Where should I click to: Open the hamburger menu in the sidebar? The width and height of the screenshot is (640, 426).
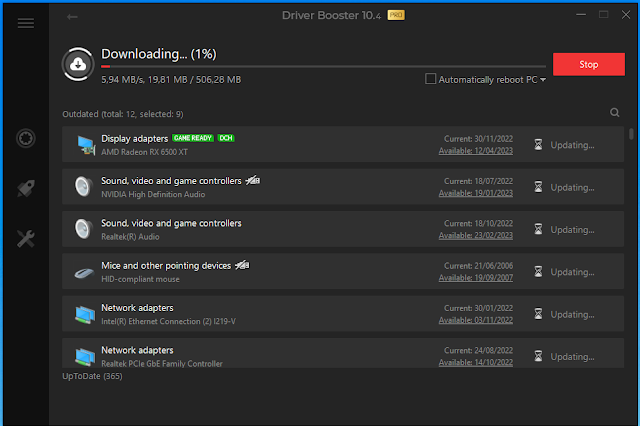(x=25, y=23)
